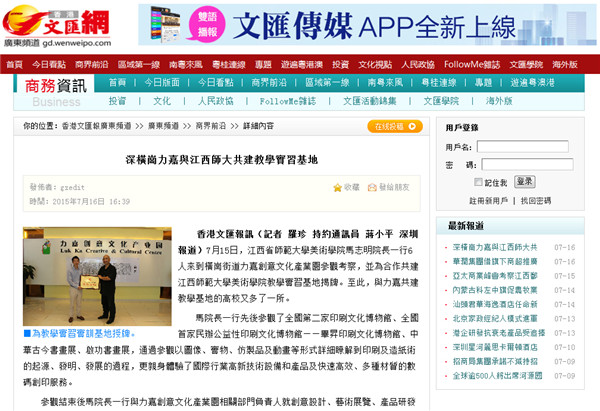
Task: Open news 亞太商業峰會考察江西鄱
Action: pos(495,276)
